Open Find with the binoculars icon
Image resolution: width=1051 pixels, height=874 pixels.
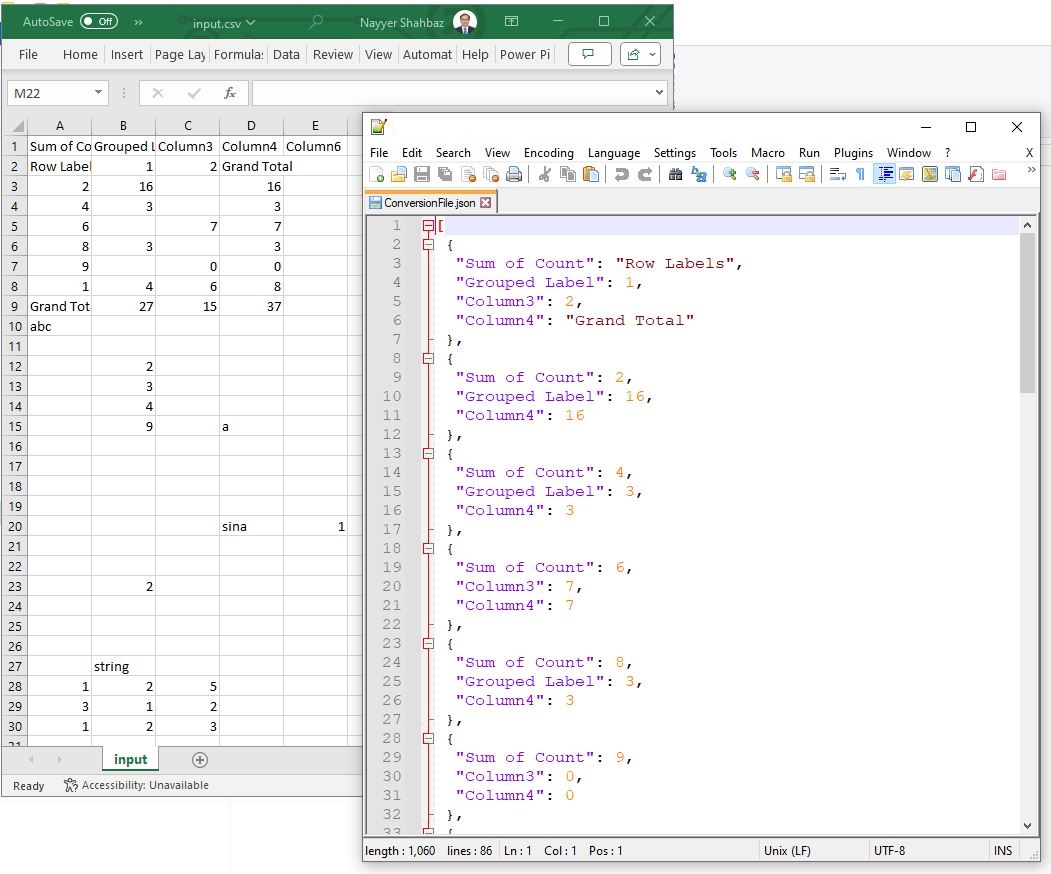point(675,175)
